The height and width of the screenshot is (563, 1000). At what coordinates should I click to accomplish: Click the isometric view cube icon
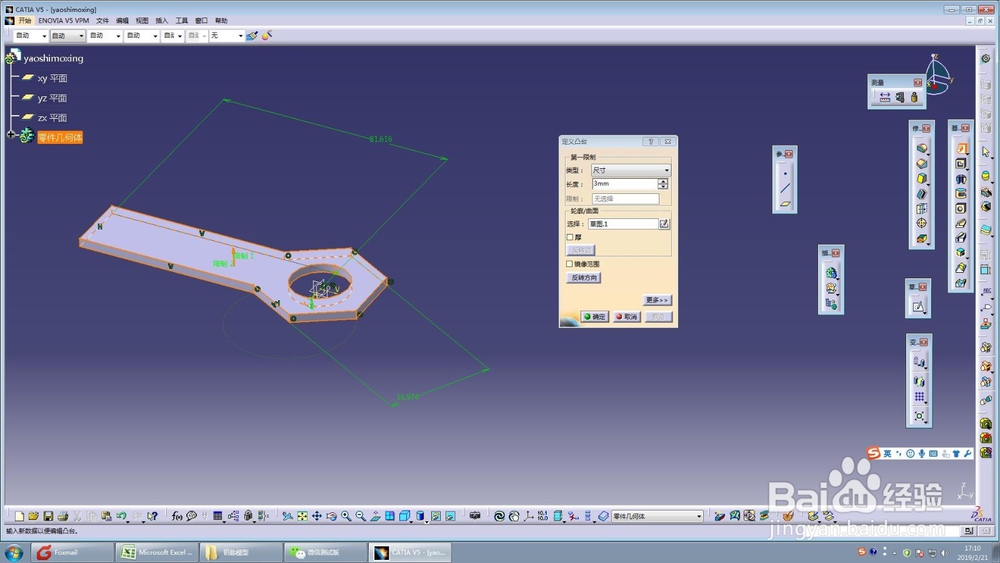pos(405,516)
